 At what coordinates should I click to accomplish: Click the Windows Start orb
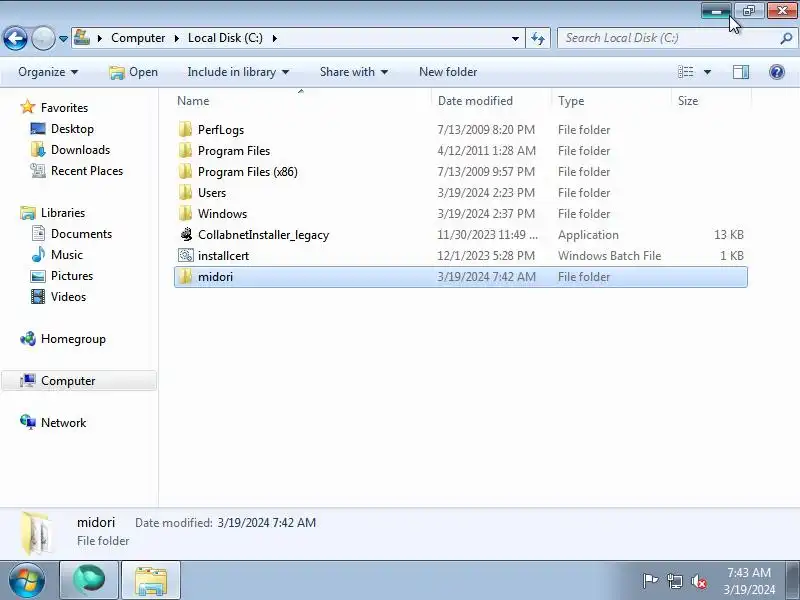pos(27,581)
